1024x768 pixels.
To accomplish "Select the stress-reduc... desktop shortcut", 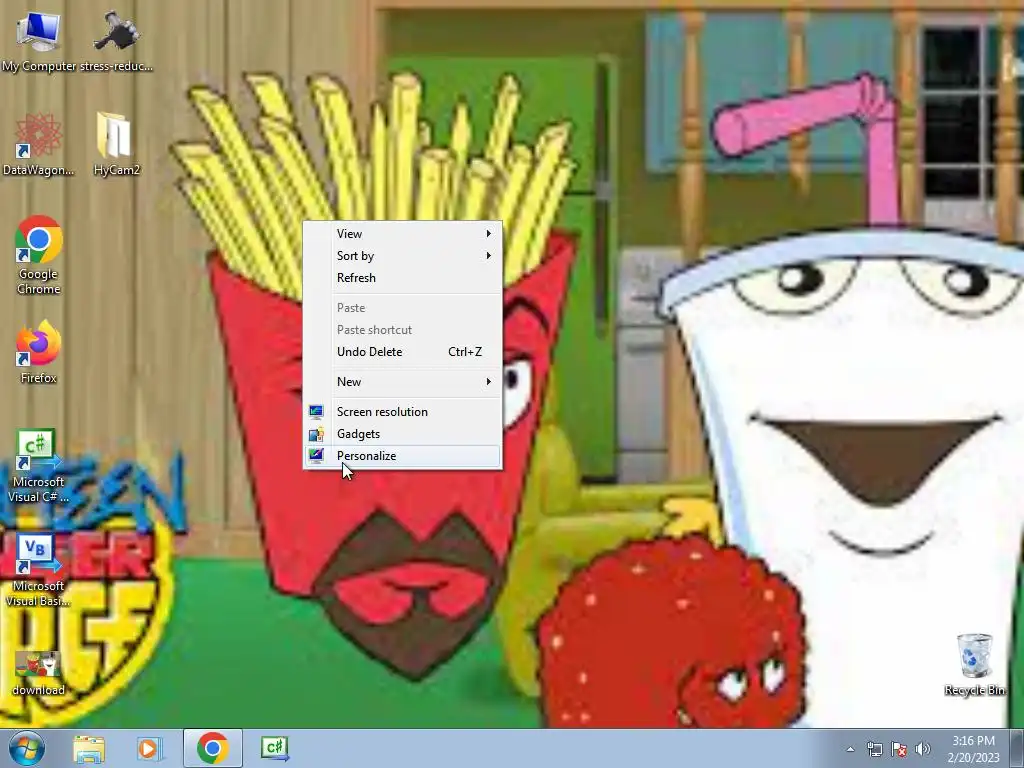I will [x=116, y=42].
